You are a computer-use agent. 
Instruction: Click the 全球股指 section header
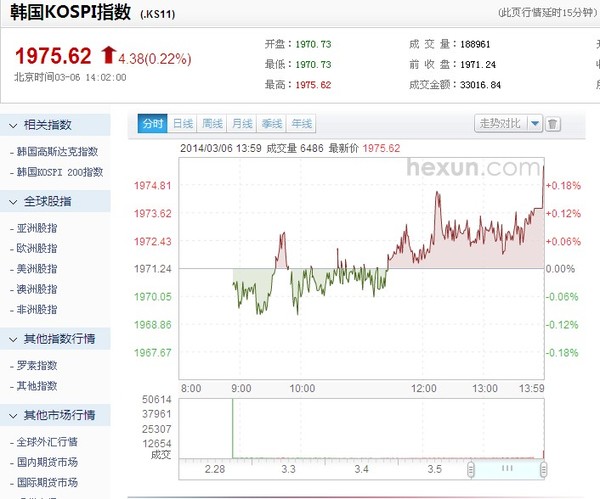point(55,201)
